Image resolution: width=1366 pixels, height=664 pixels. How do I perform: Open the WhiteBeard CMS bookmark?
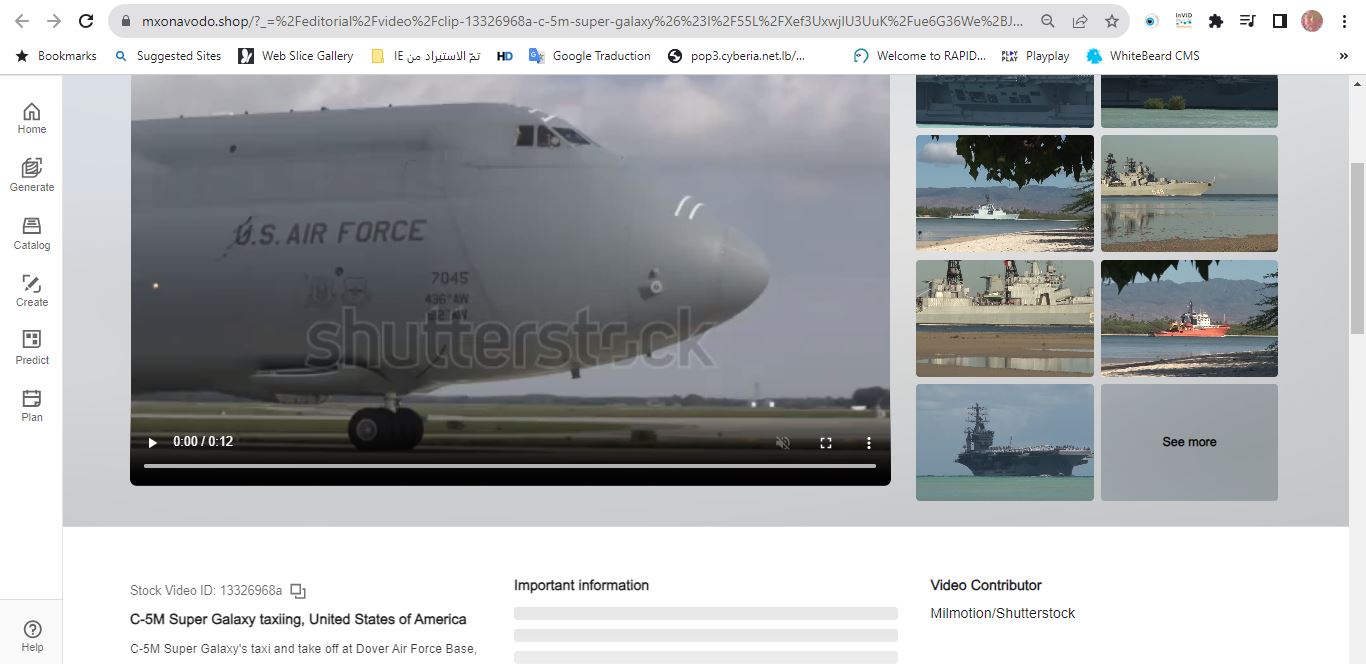(1142, 56)
